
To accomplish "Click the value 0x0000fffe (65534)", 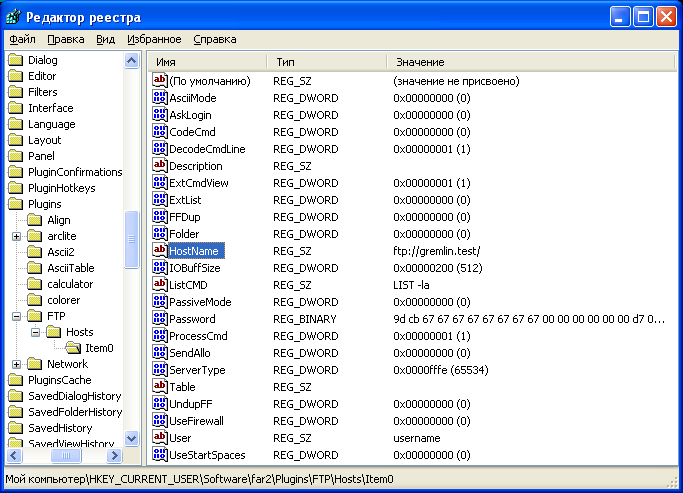I will (440, 370).
